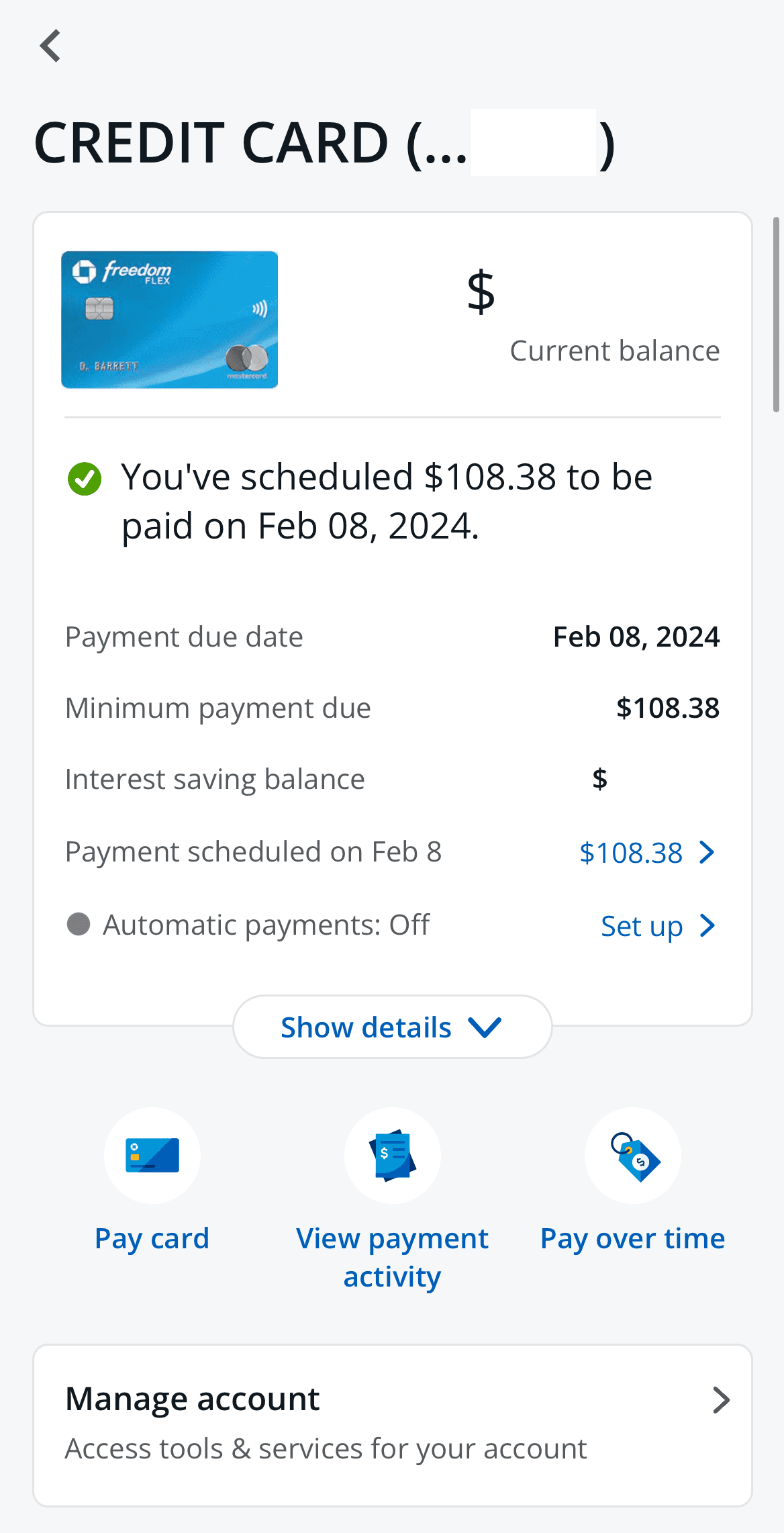The image size is (784, 1533).
Task: Click the Pay card label
Action: pos(152,1239)
